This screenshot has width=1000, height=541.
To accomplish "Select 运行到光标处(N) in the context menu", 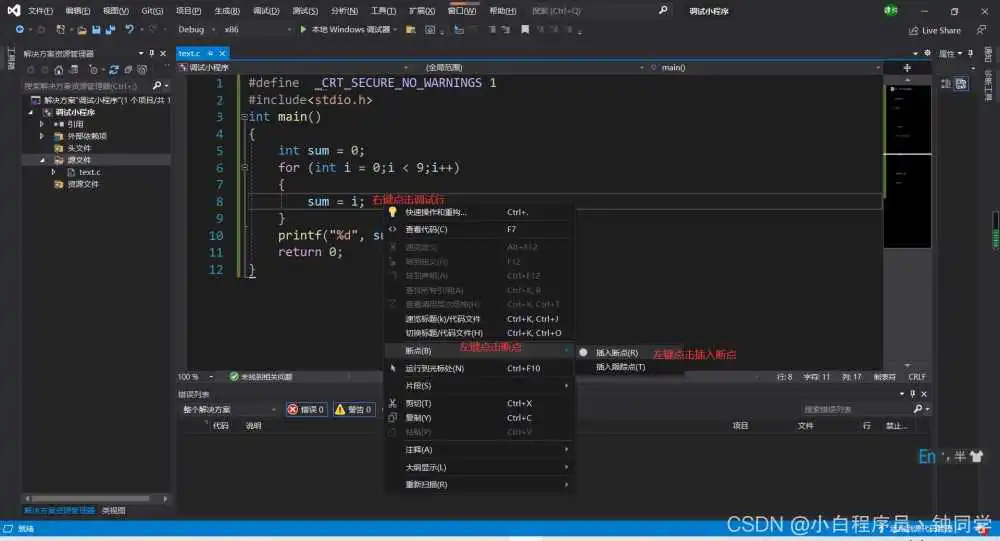I will pyautogui.click(x=434, y=368).
